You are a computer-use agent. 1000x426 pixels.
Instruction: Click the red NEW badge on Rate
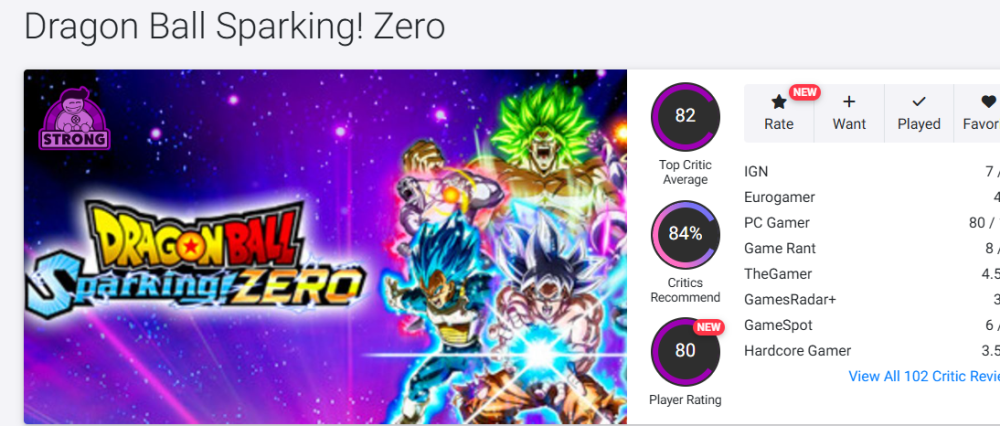pyautogui.click(x=804, y=92)
